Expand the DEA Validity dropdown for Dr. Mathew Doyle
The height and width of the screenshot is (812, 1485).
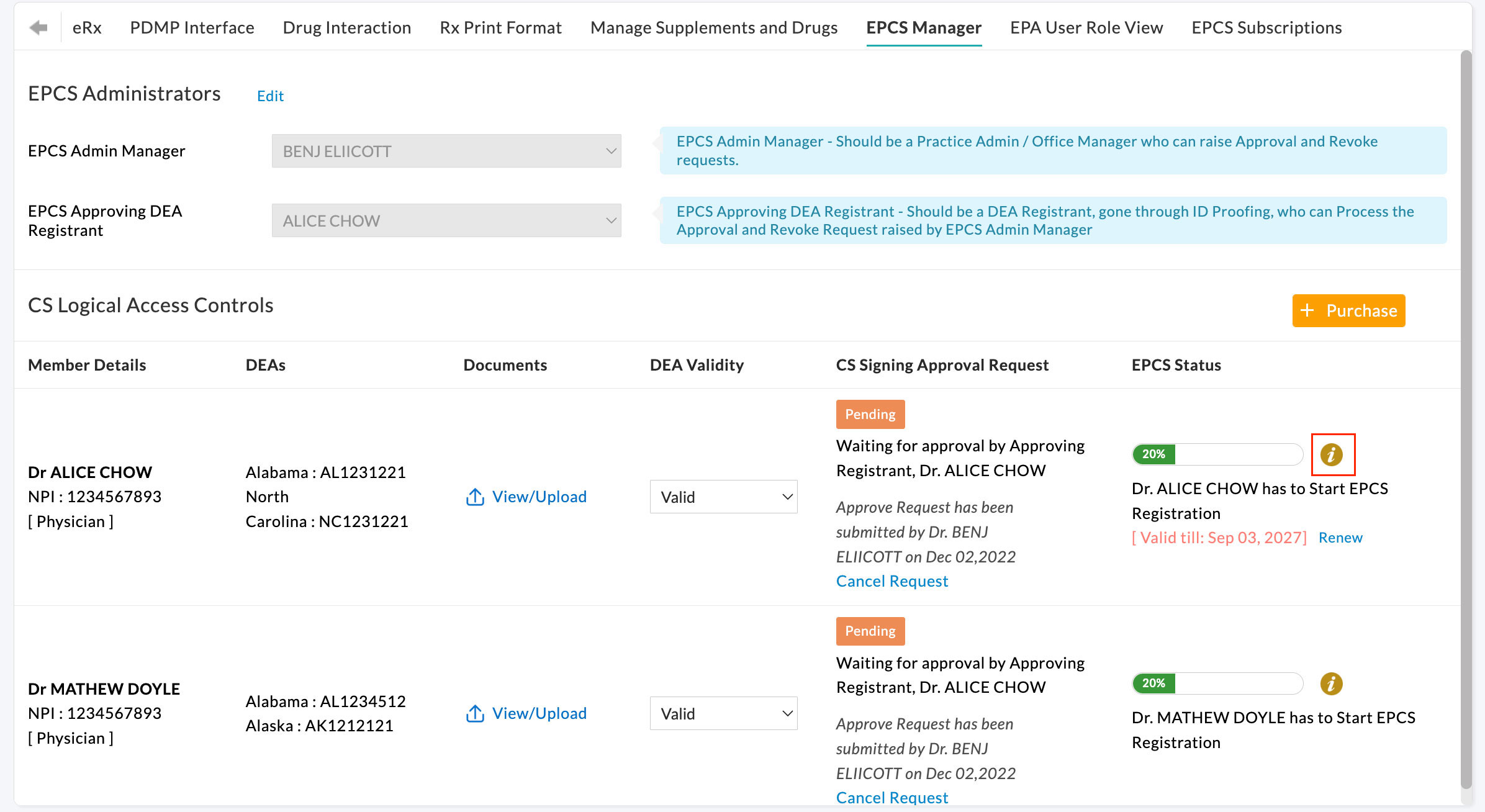click(723, 713)
